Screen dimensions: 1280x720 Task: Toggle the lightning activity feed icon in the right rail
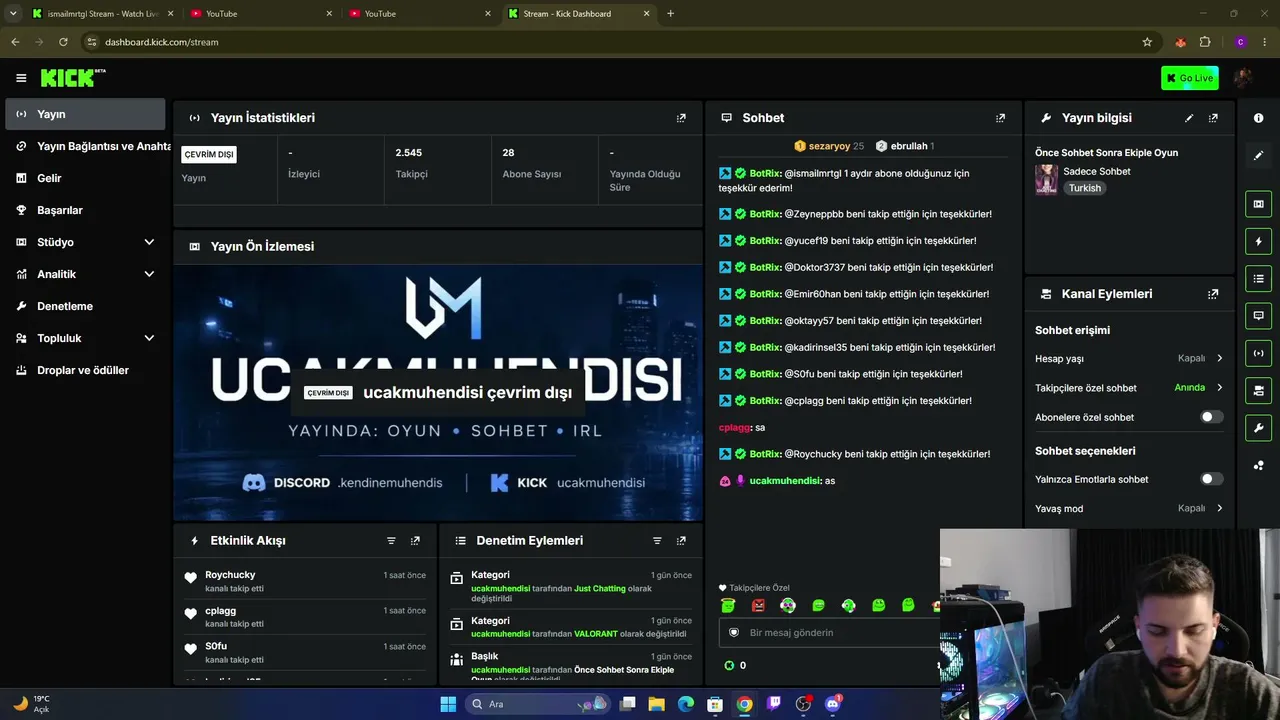tap(1258, 241)
